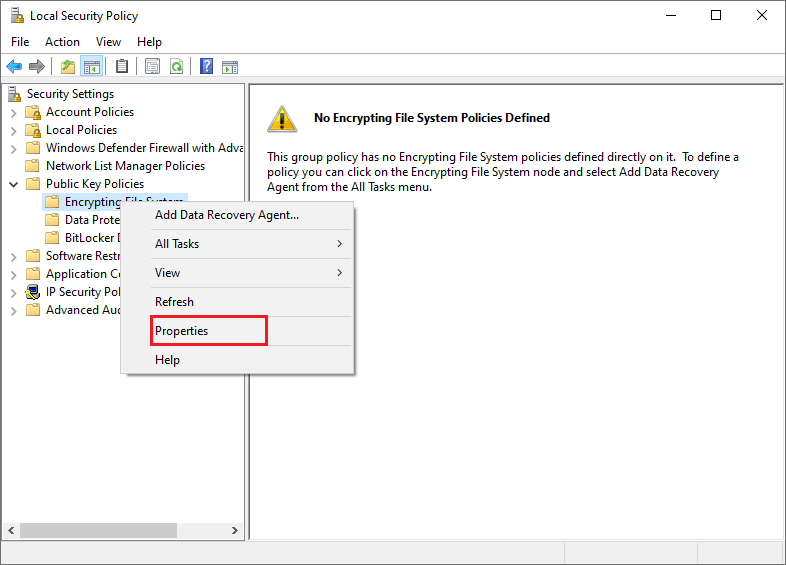786x565 pixels.
Task: Select the IP Security Policies tree icon
Action: (33, 292)
